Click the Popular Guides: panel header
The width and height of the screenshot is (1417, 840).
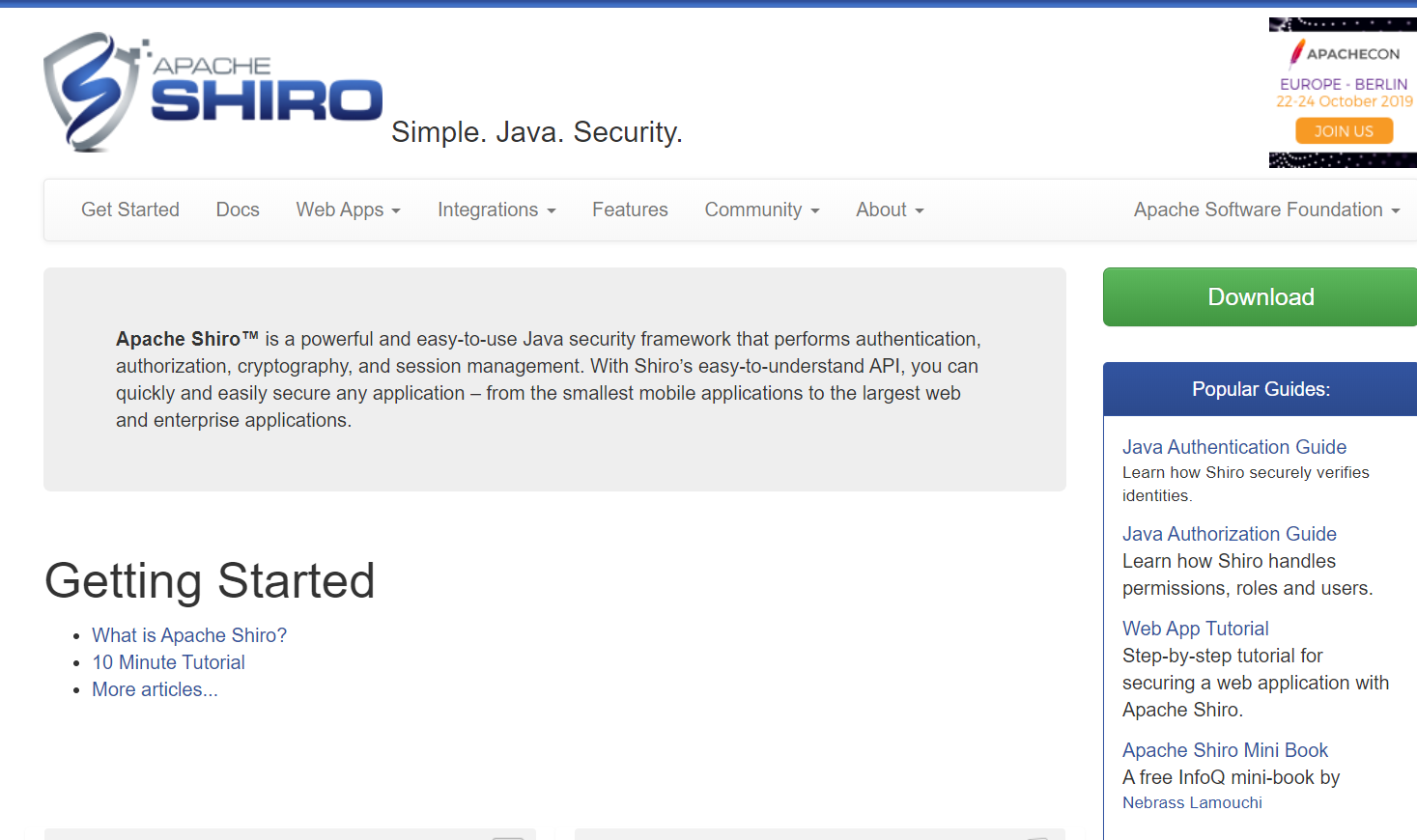point(1261,389)
